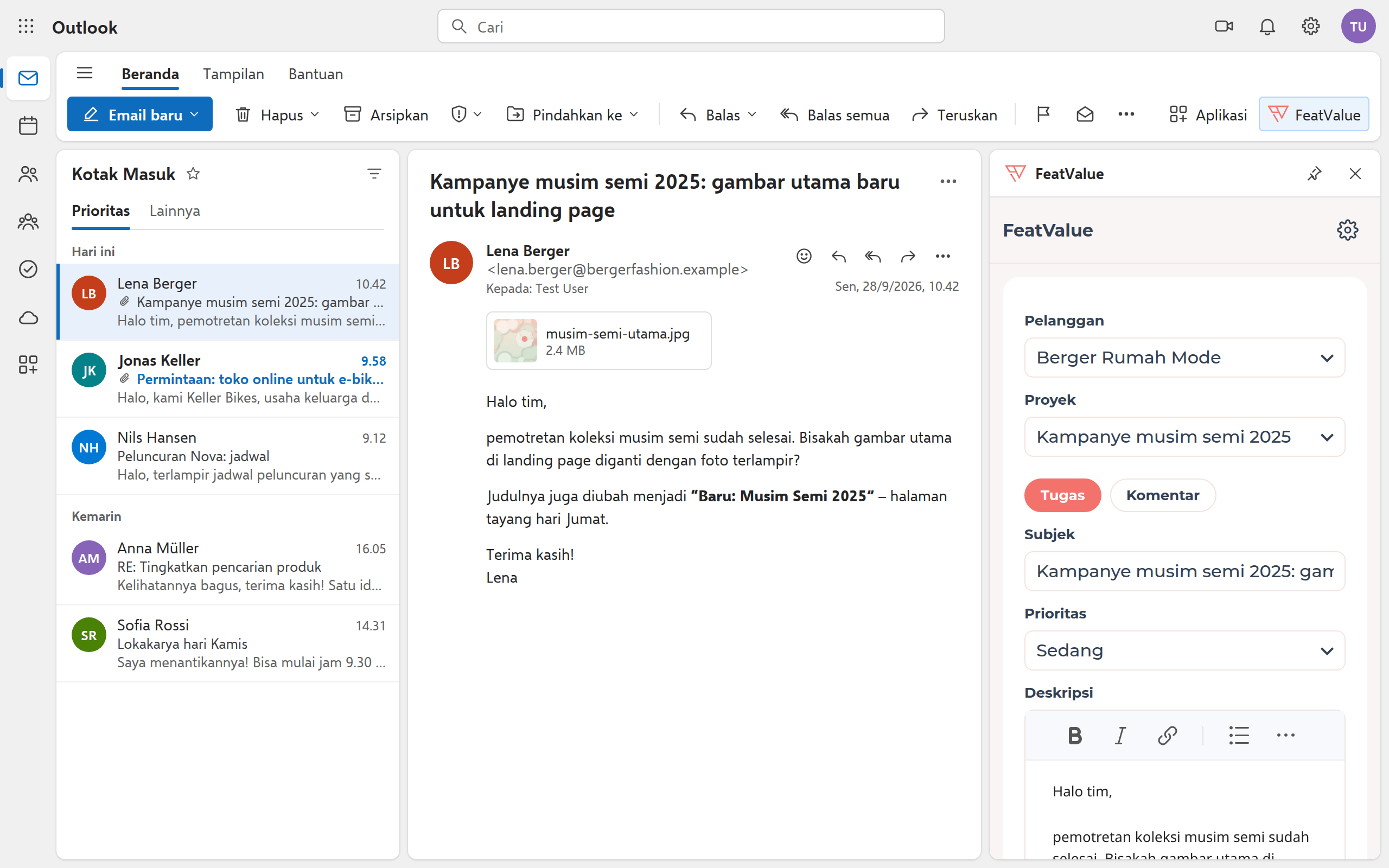Viewport: 1389px width, 868px height.
Task: Flag the selected message
Action: (1043, 115)
